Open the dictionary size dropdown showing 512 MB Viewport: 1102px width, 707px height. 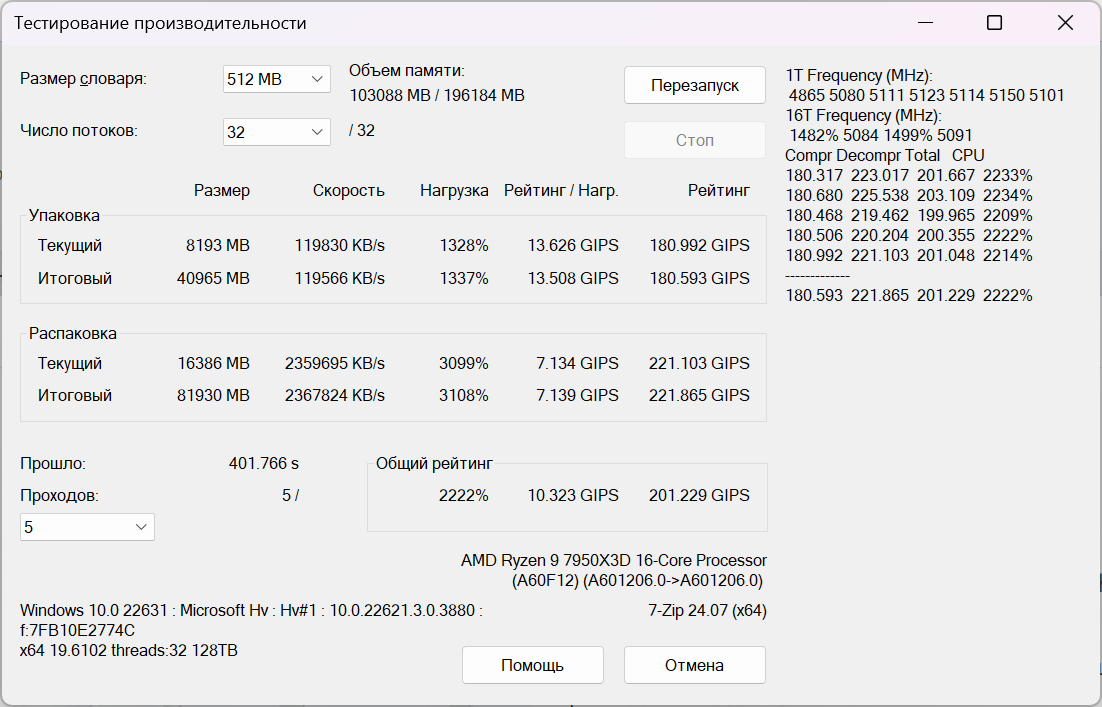tap(277, 79)
